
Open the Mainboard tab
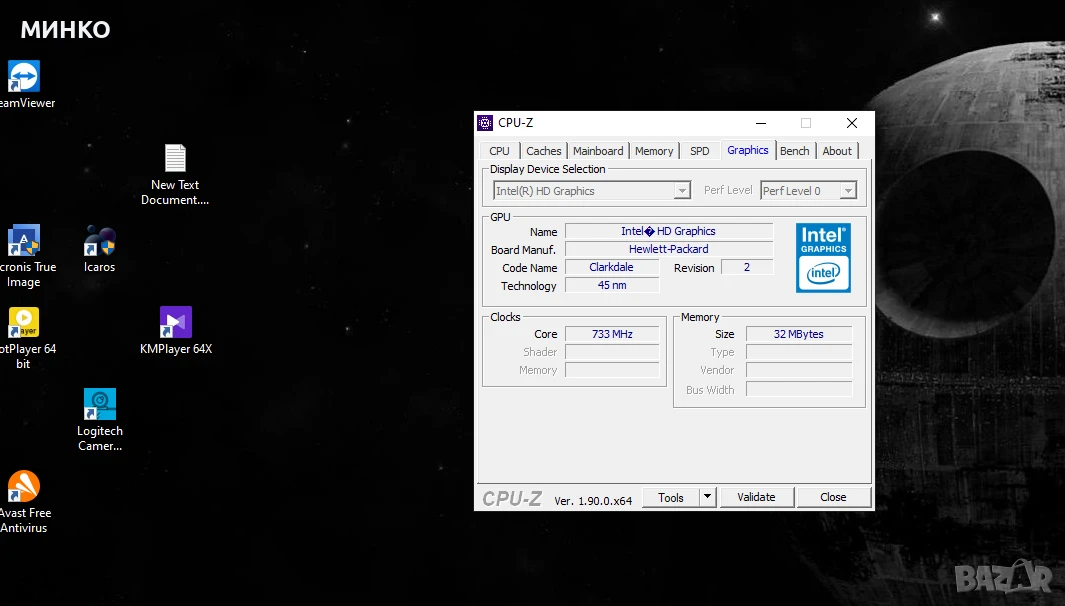(598, 151)
